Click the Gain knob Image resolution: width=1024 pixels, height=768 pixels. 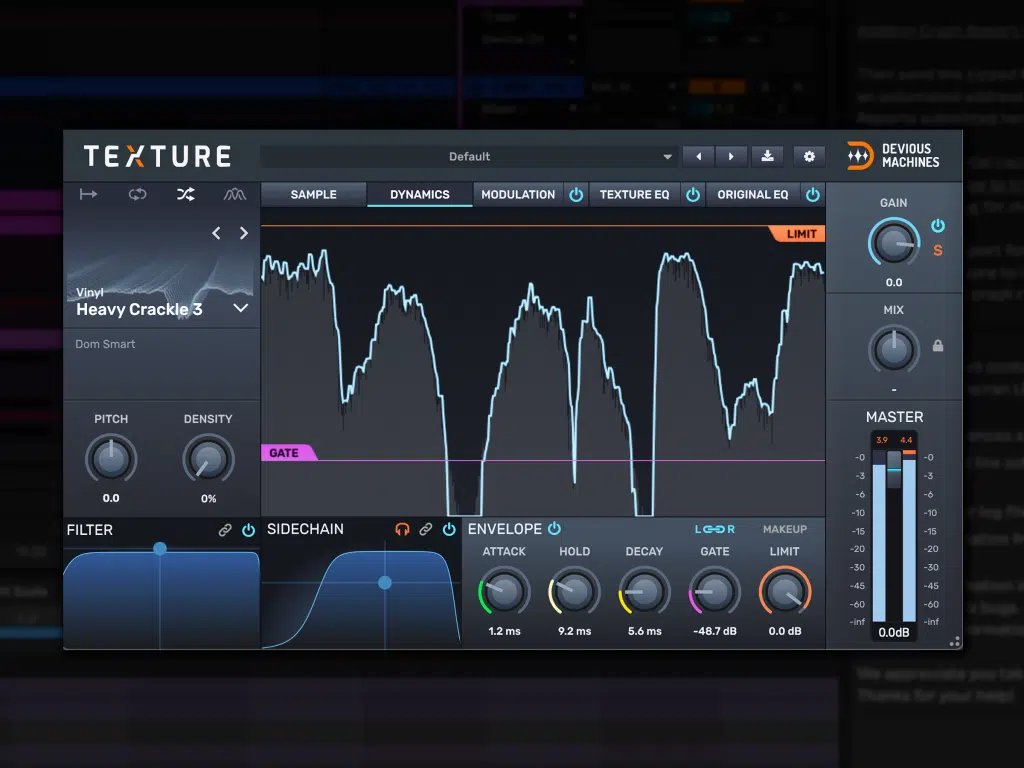pos(893,242)
